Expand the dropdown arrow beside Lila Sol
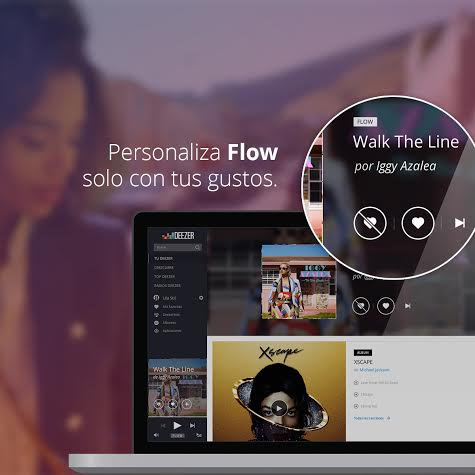Viewport: 475px width, 475px height. [201, 298]
